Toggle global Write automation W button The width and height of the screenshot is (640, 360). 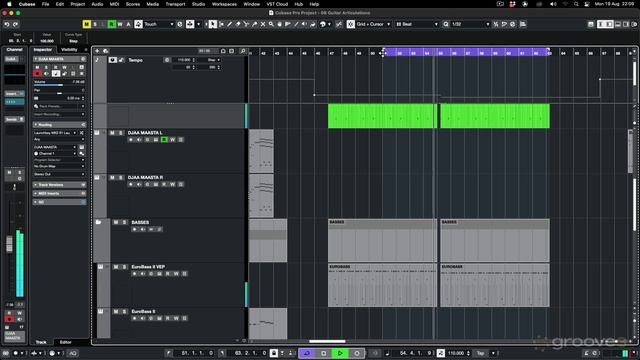click(x=120, y=24)
